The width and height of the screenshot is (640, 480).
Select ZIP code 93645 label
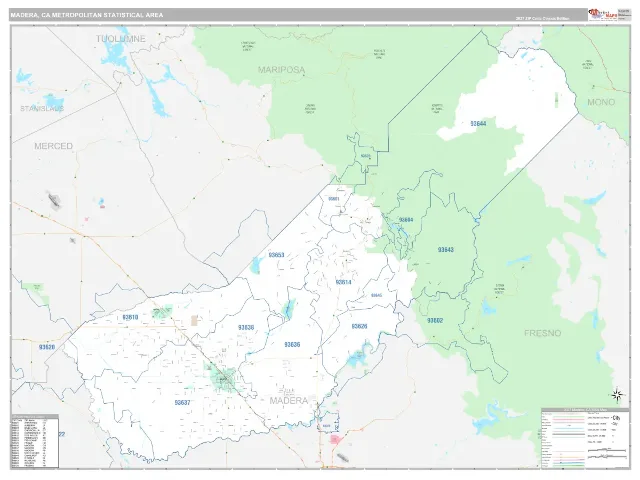coord(376,295)
